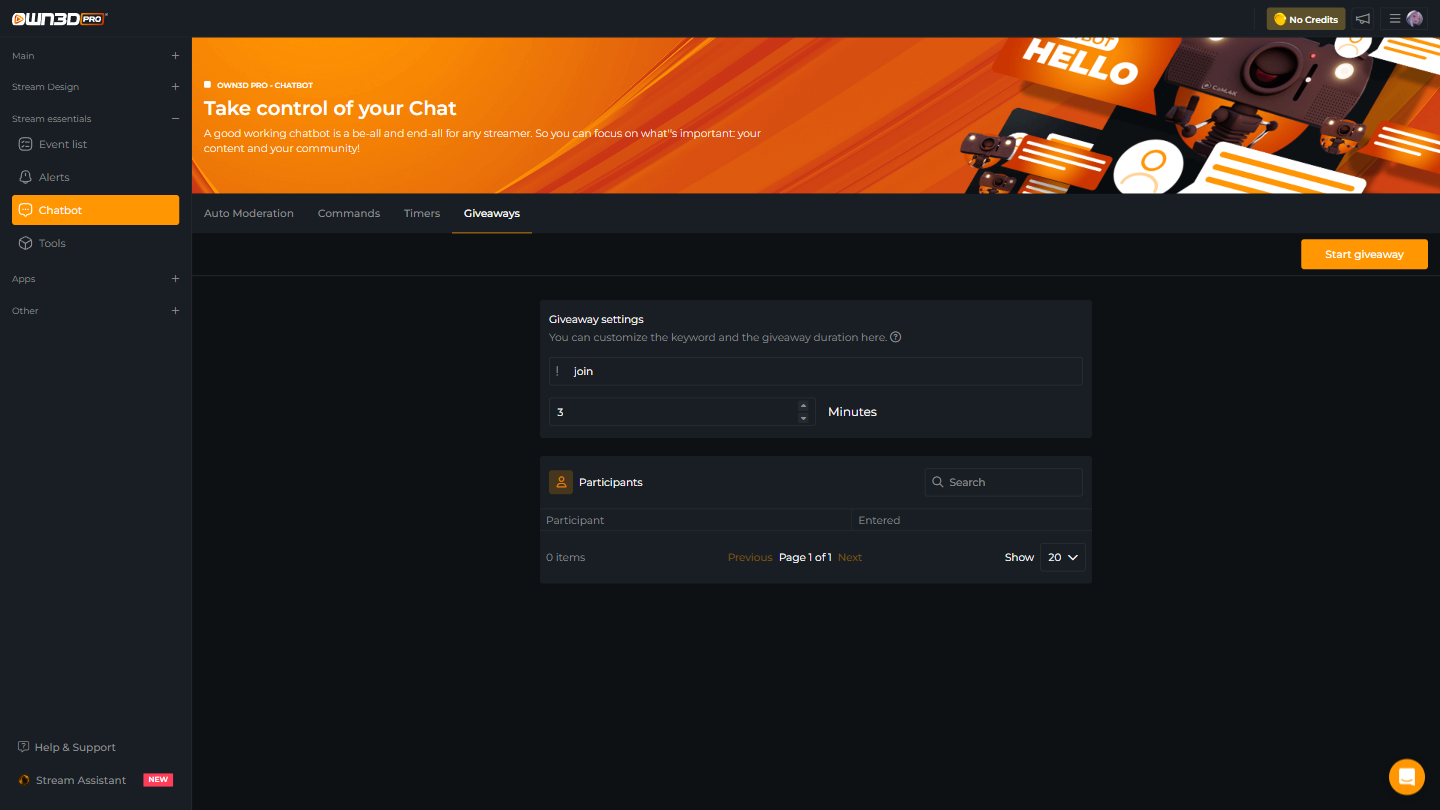
Task: Click the No Credits button
Action: pos(1305,19)
